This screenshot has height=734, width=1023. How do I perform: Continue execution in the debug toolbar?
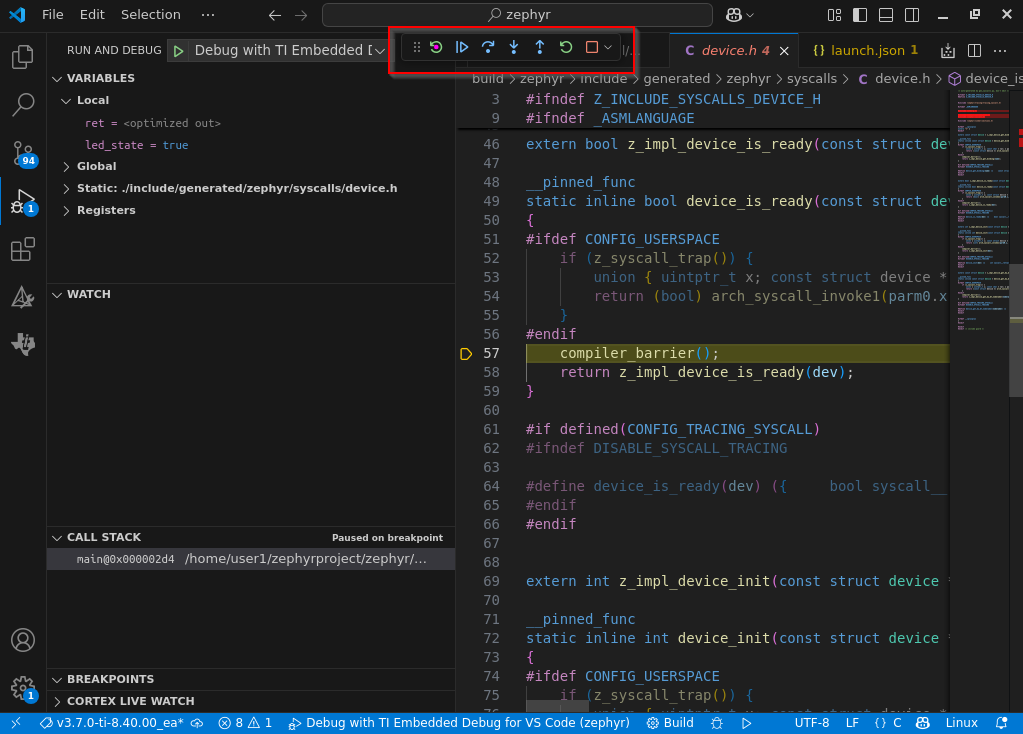click(462, 47)
